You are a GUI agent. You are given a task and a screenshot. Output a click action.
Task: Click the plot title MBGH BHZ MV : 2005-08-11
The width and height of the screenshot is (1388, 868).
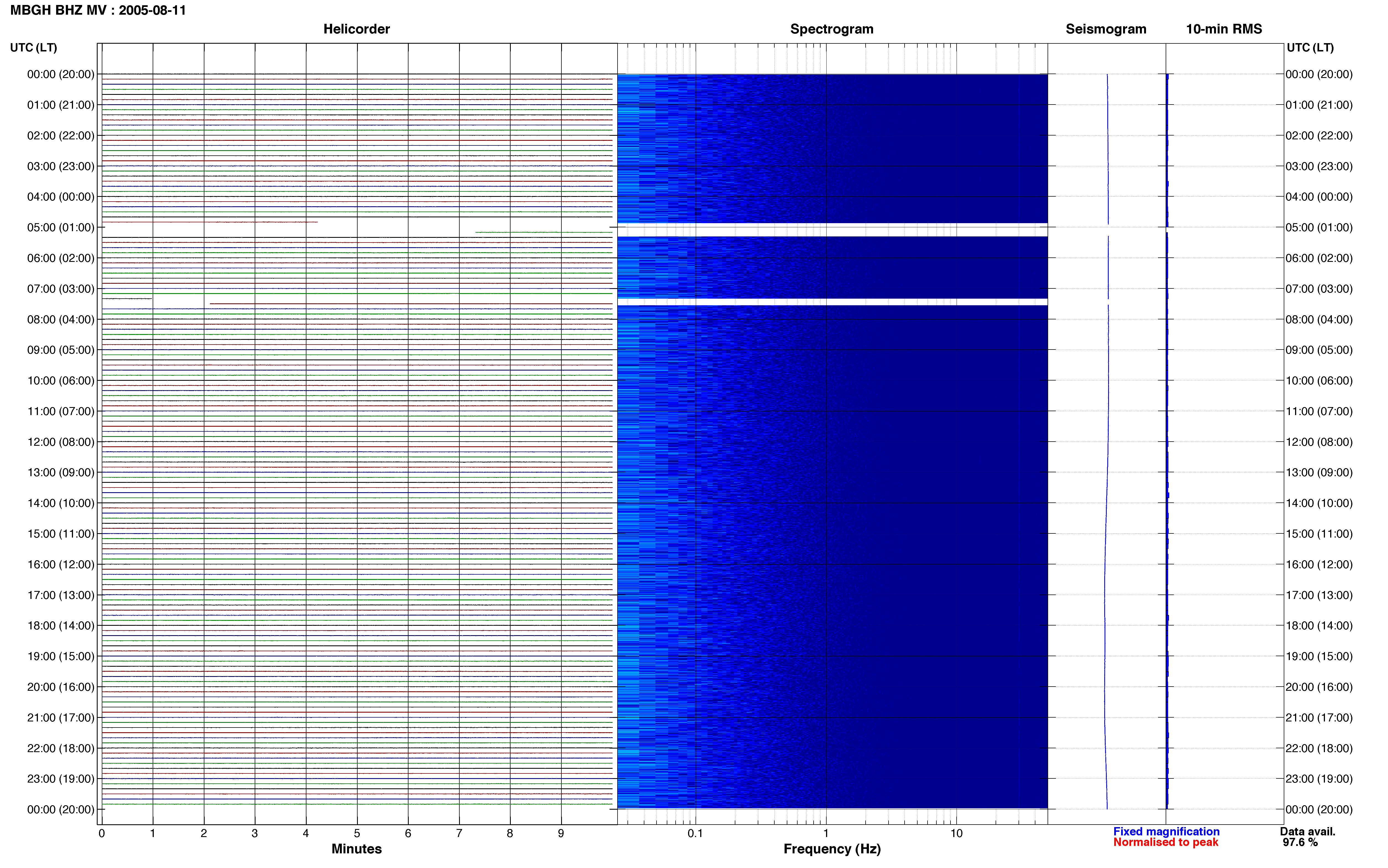coord(98,10)
